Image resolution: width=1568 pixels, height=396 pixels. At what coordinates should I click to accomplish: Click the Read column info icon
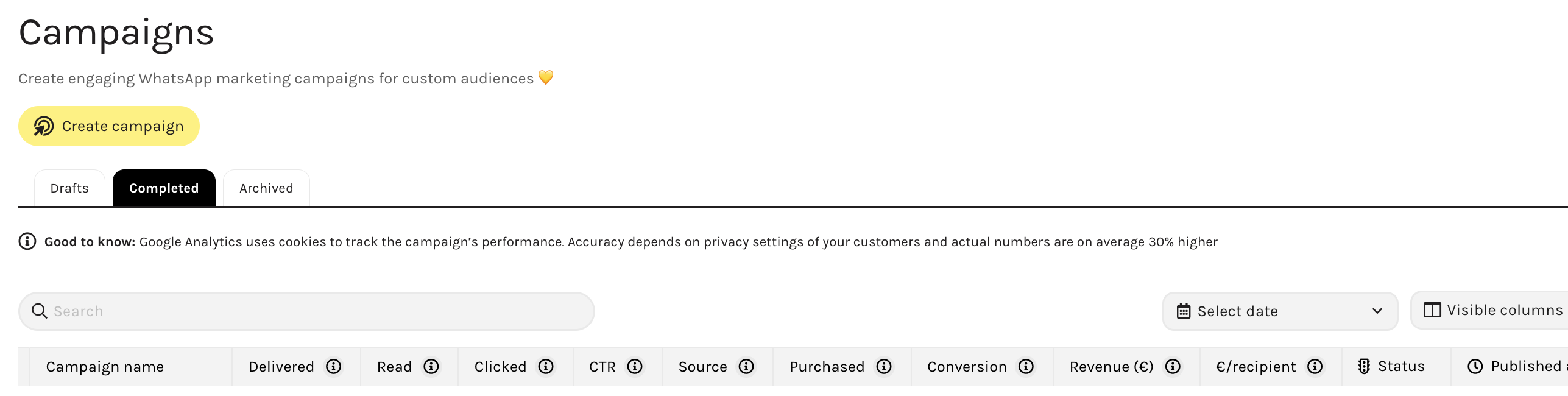point(431,367)
